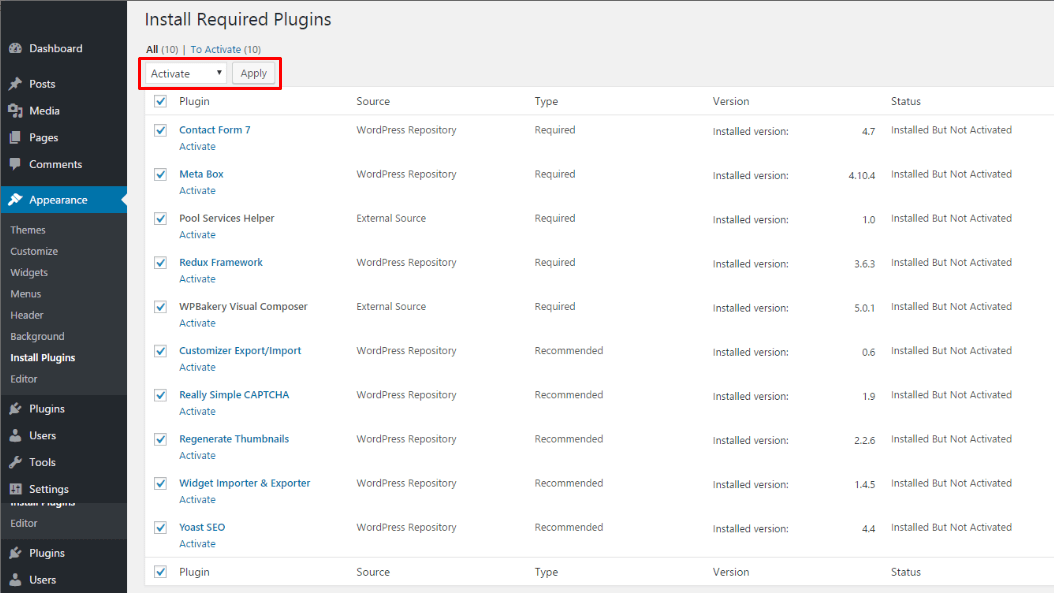Activate the Really Simple CAPTCHA plugin
This screenshot has height=593, width=1054.
coord(197,411)
